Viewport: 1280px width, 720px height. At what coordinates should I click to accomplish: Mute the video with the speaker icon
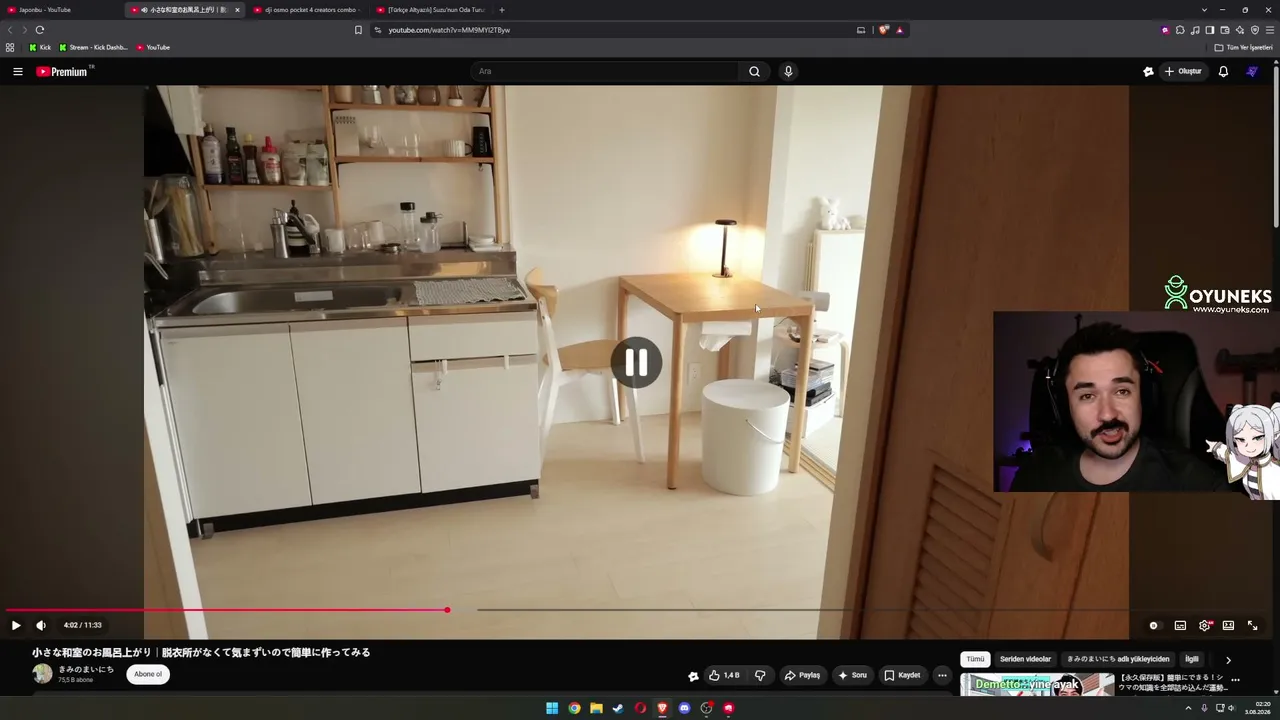click(x=41, y=625)
